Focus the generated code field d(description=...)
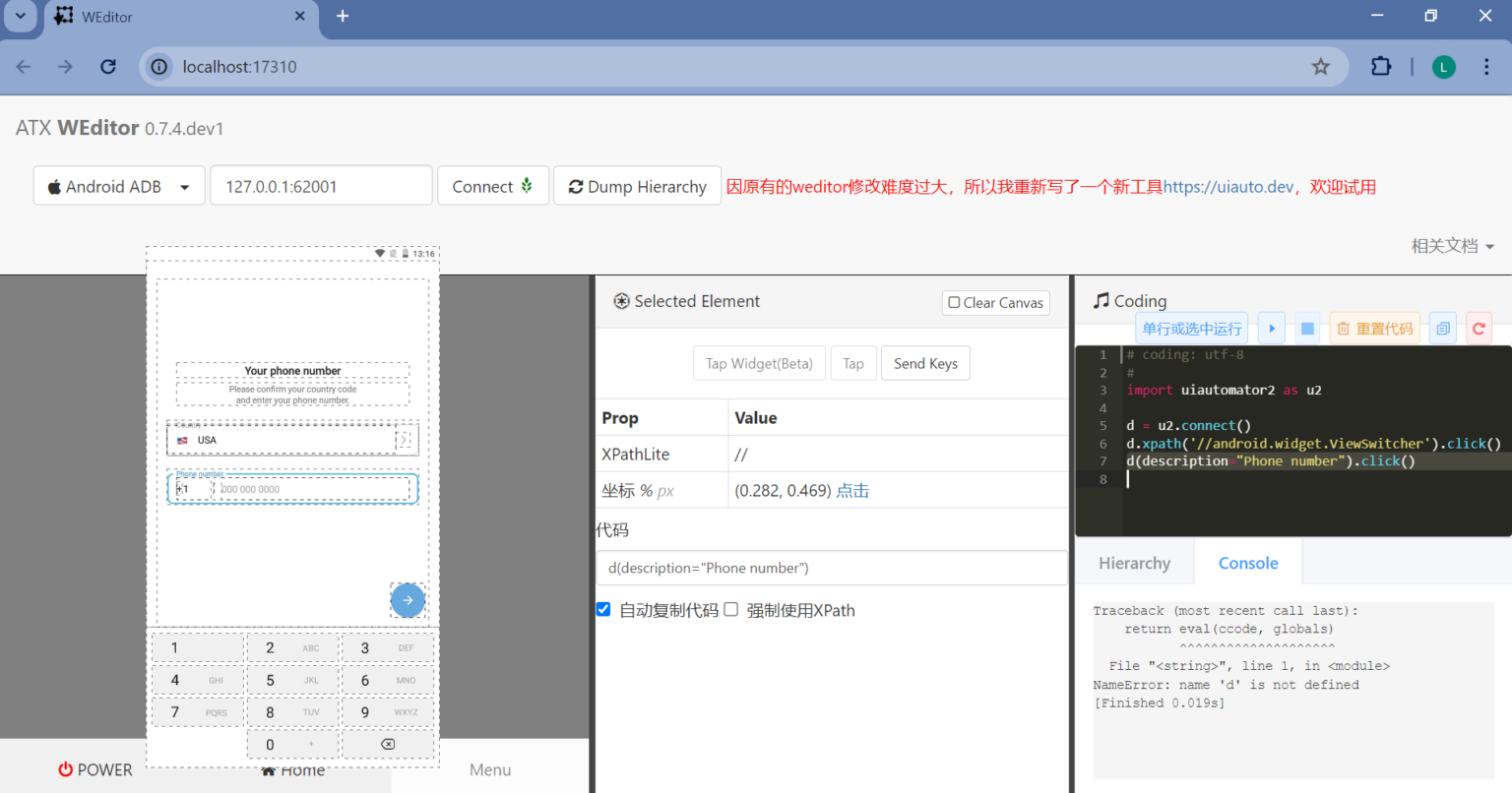 (832, 568)
